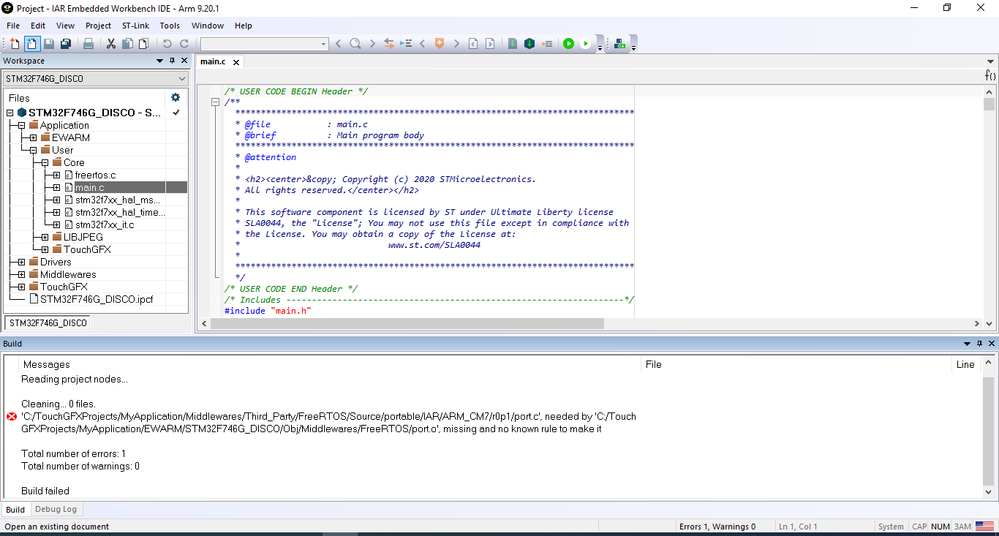Click the red error icon in Build messages
This screenshot has width=999, height=536.
click(11, 417)
